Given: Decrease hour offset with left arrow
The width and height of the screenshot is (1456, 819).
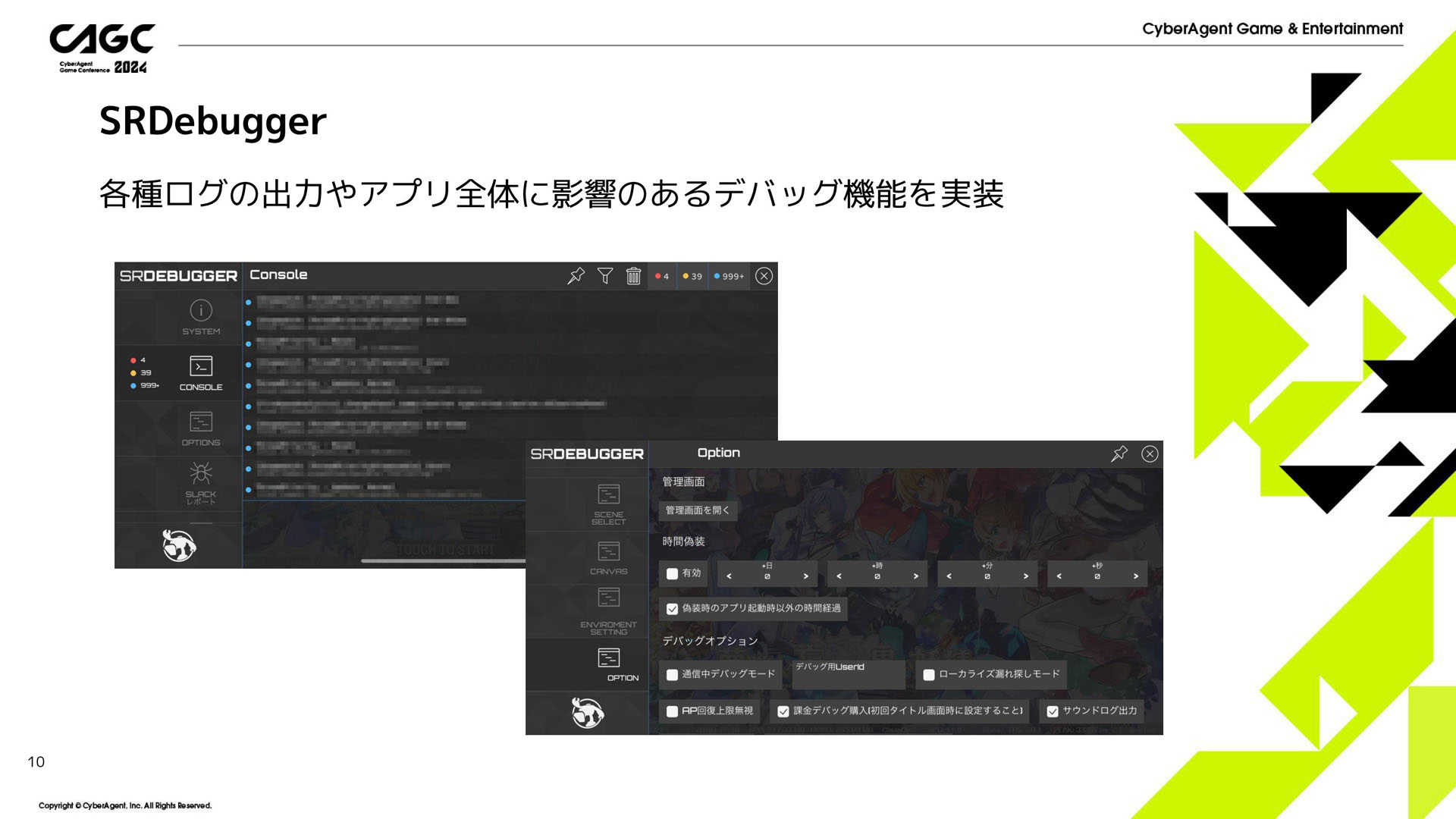Looking at the screenshot, I should (839, 576).
